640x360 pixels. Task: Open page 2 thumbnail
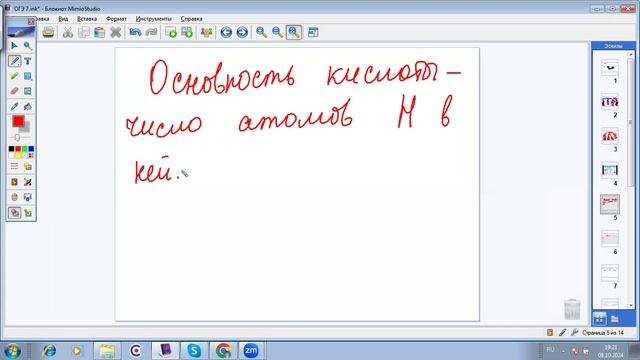point(610,102)
